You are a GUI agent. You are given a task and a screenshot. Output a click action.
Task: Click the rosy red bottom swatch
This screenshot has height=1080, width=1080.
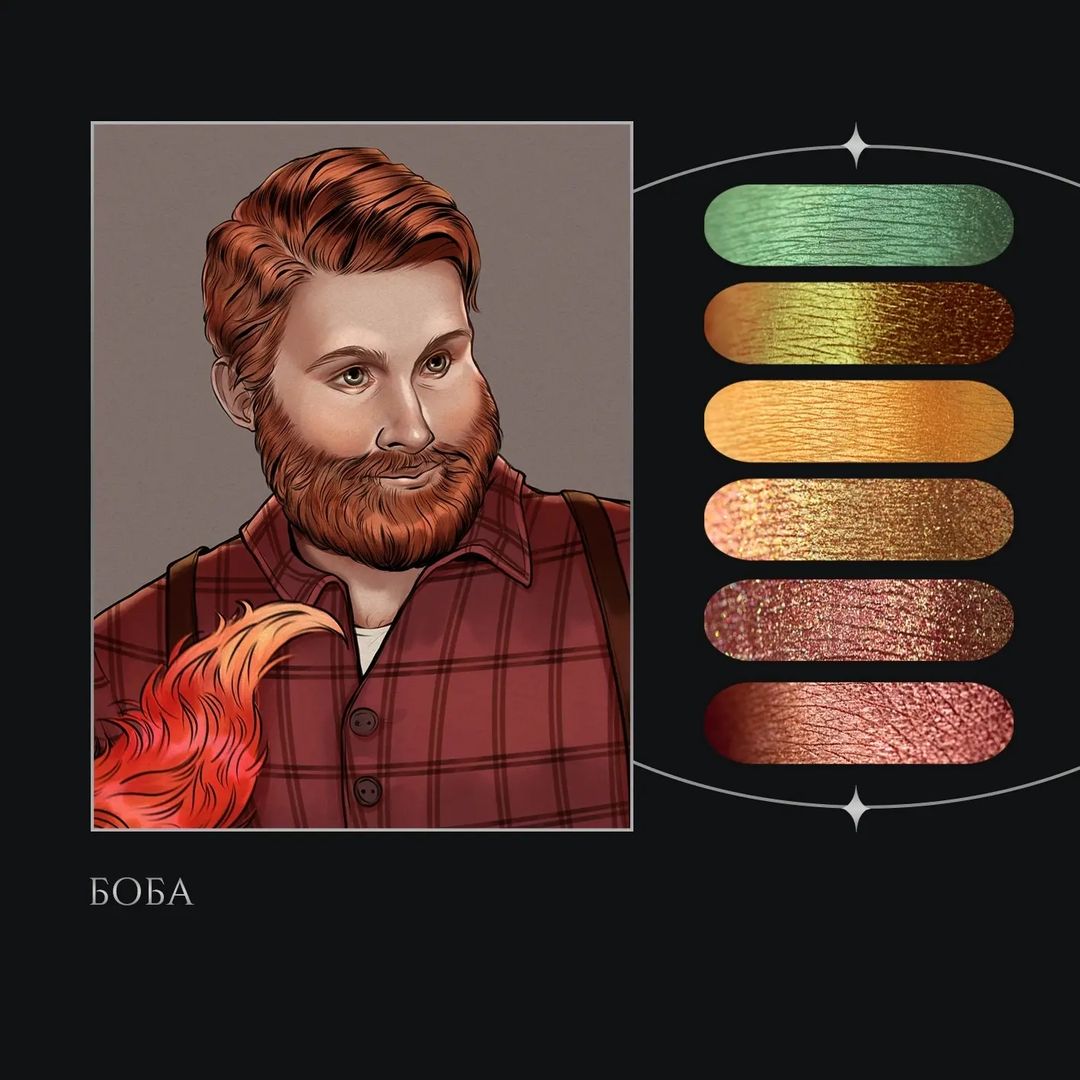858,723
